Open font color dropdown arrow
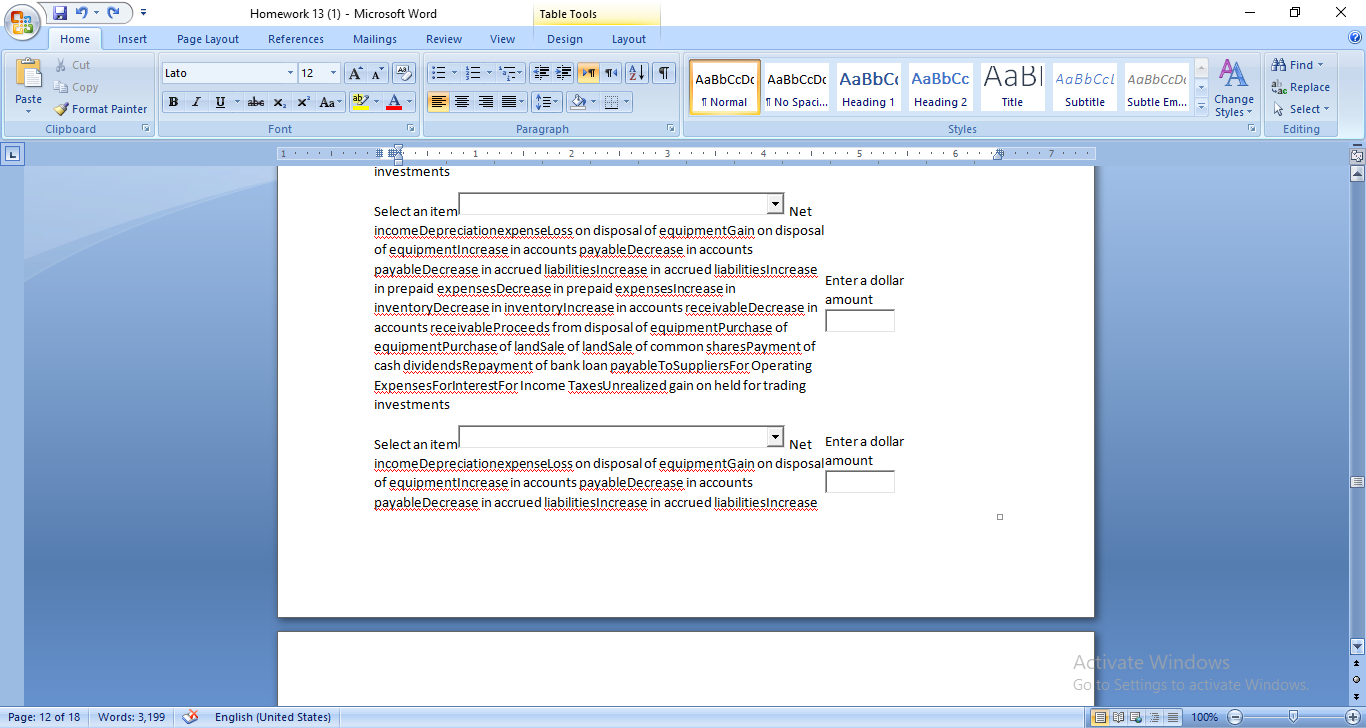Screen dimensions: 1366x728 [411, 102]
